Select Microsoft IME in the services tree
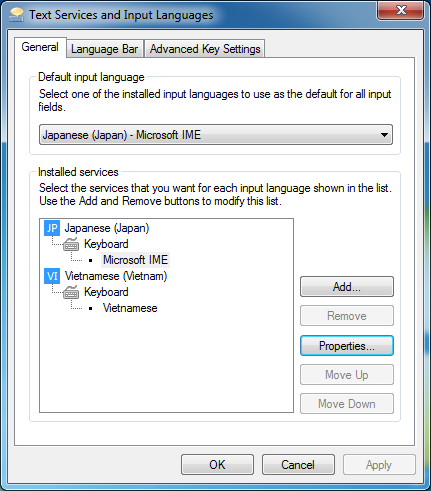Image resolution: width=431 pixels, height=491 pixels. point(135,260)
